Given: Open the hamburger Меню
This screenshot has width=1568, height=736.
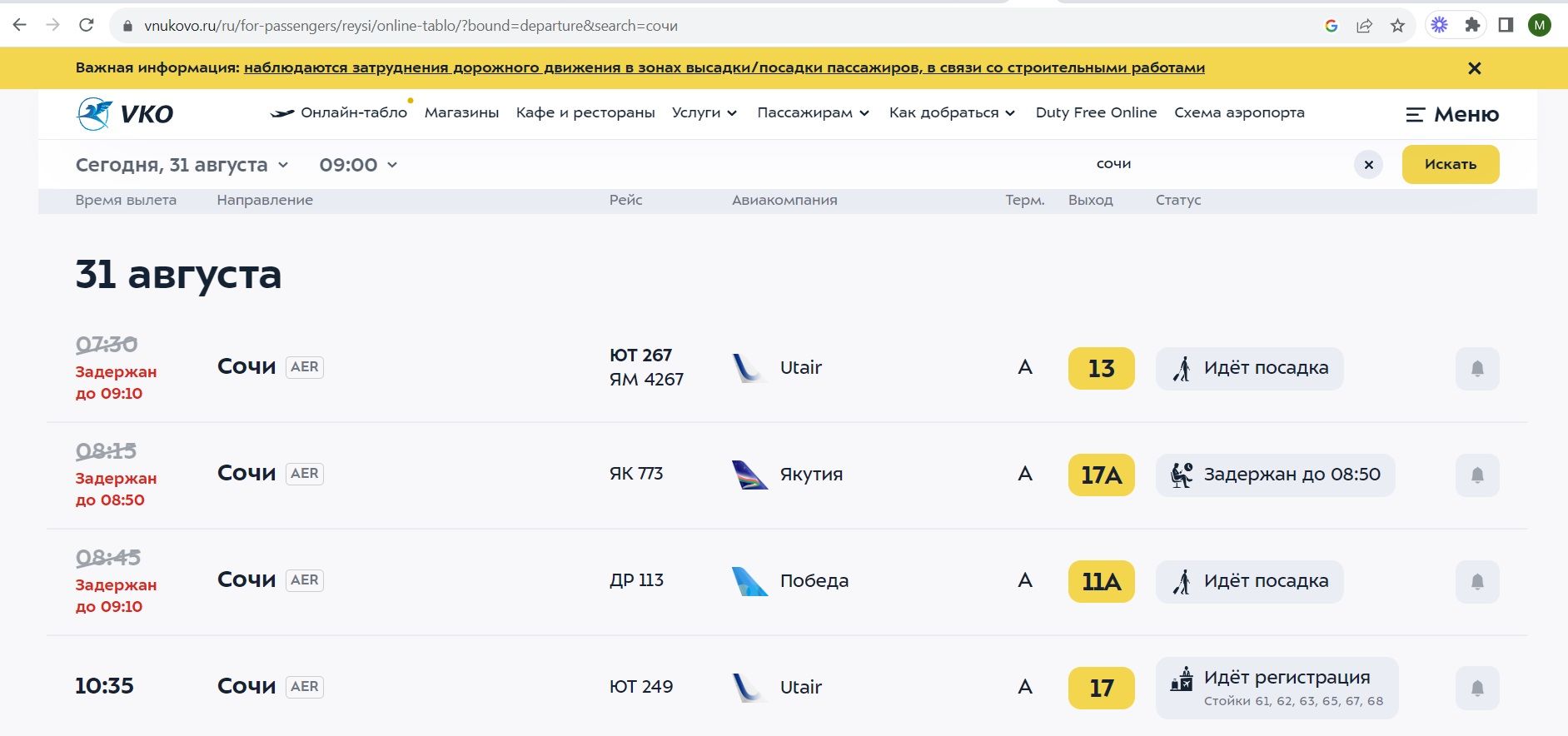Looking at the screenshot, I should pos(1452,115).
